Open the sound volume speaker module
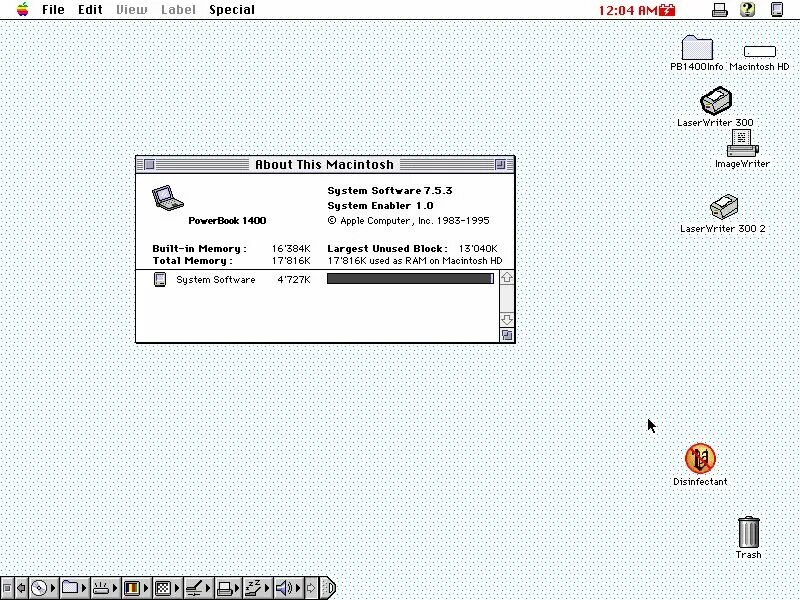800x600 pixels. pos(288,588)
